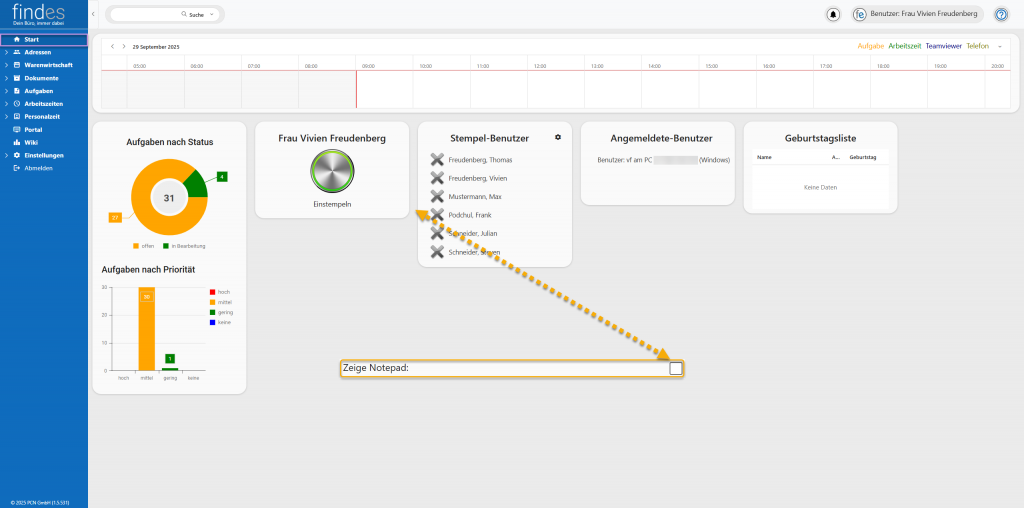Click Abmelden to log out

click(x=38, y=168)
